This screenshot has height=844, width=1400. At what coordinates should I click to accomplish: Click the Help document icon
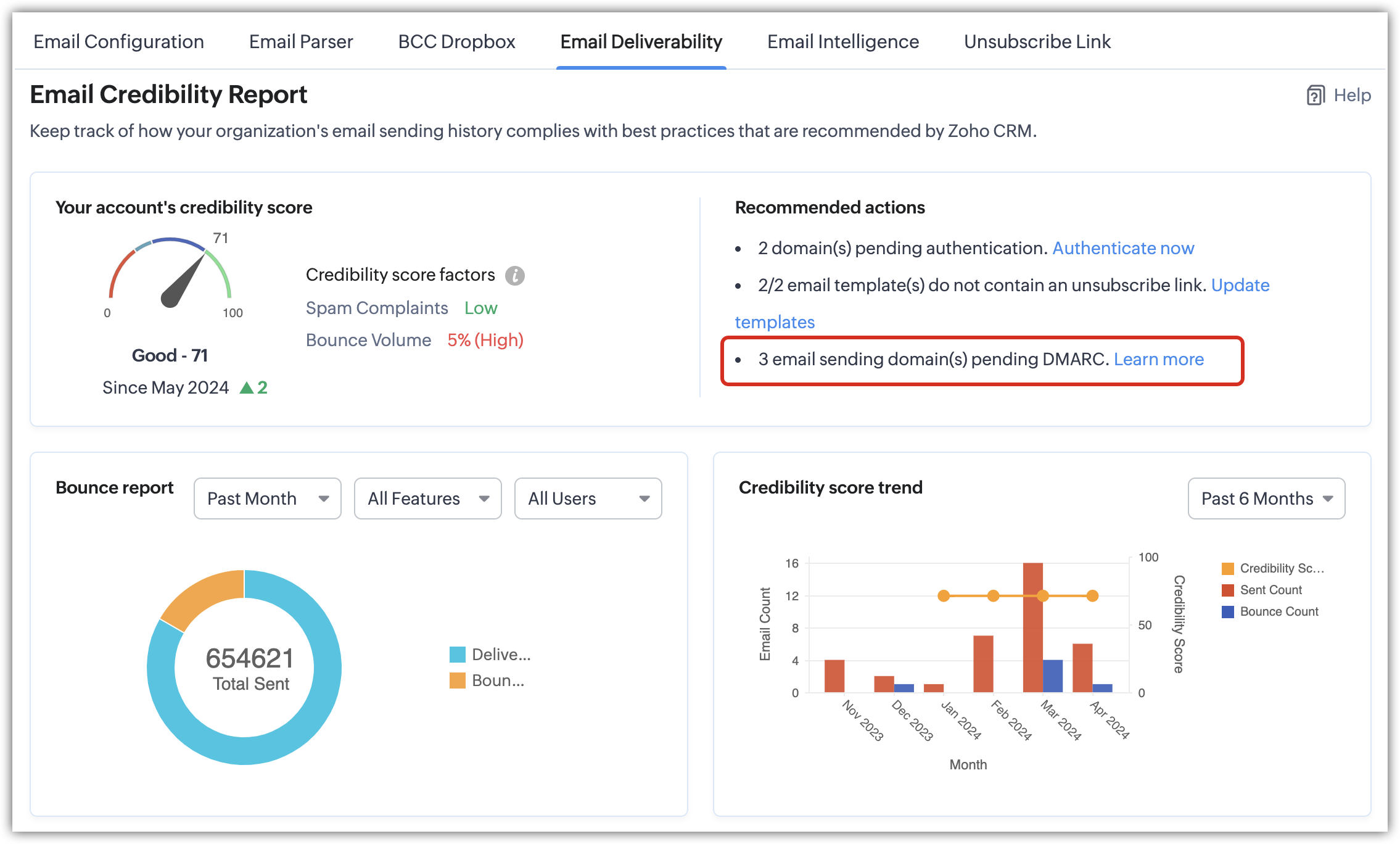[x=1315, y=96]
